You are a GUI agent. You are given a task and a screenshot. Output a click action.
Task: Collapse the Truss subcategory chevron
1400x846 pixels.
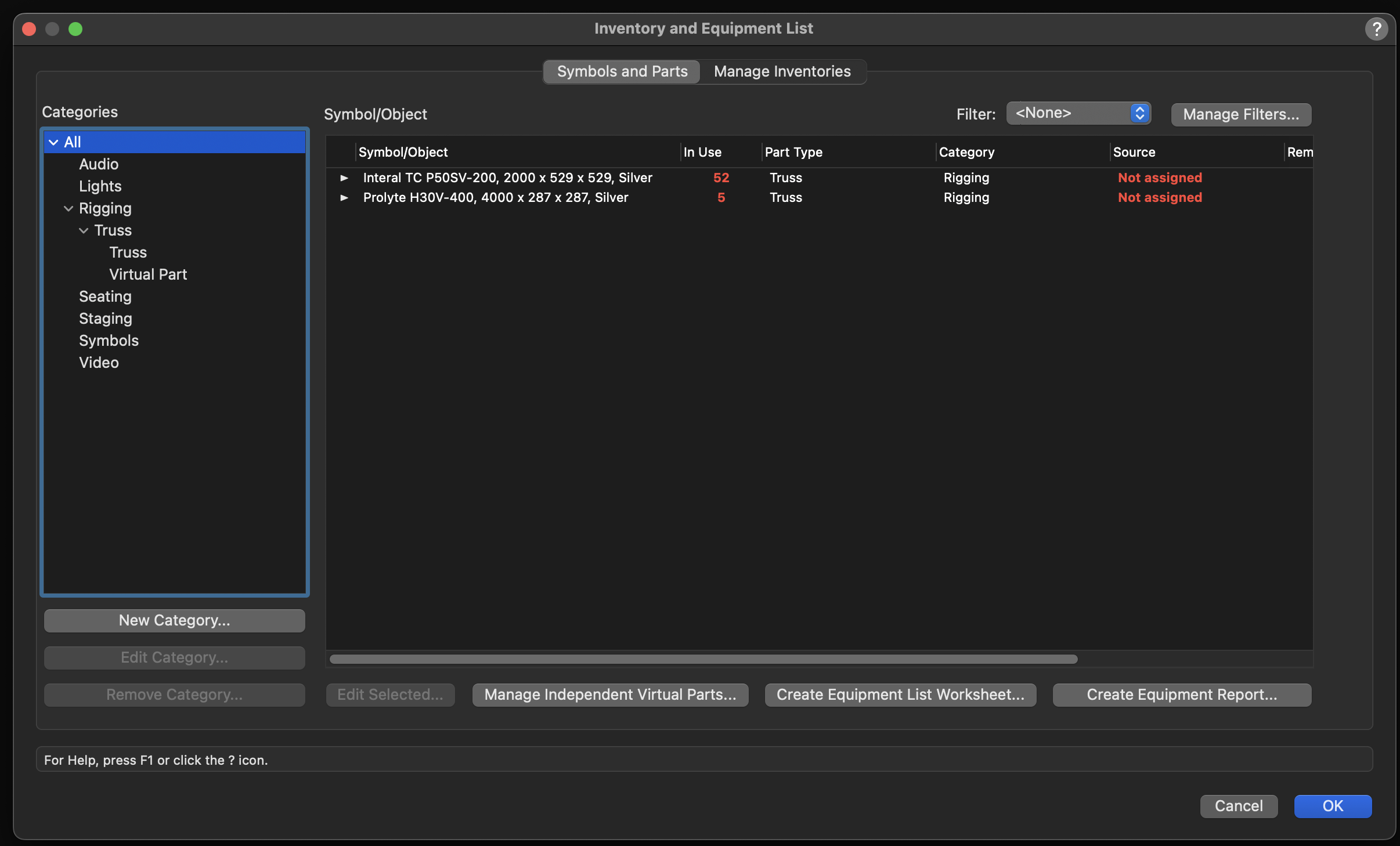[x=84, y=230]
